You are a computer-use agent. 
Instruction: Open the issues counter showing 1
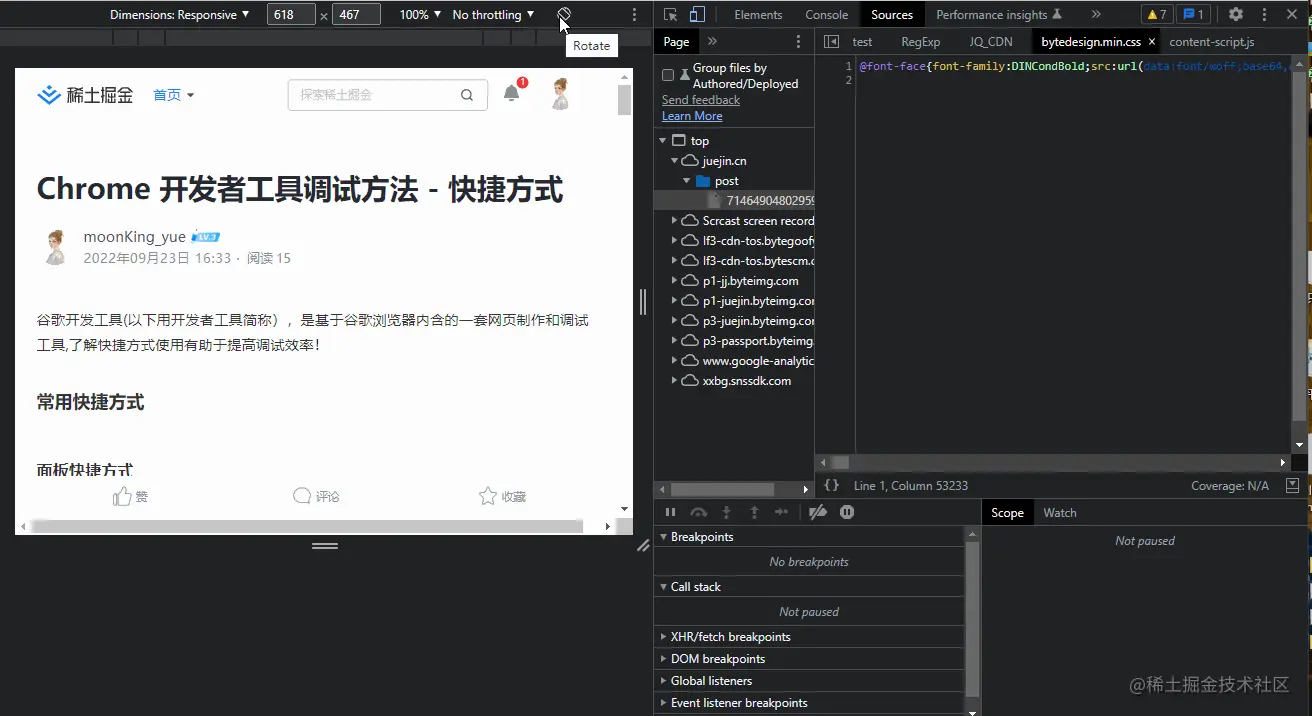point(1192,15)
